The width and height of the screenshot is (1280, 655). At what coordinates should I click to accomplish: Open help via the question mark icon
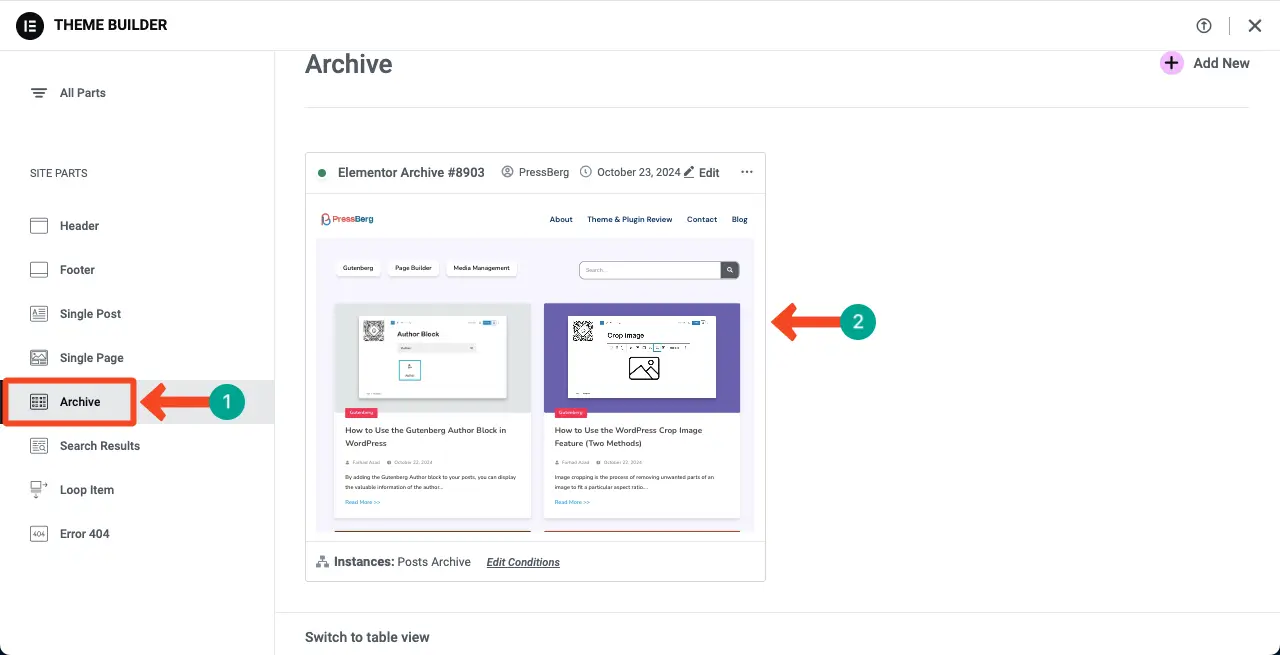coord(1204,25)
